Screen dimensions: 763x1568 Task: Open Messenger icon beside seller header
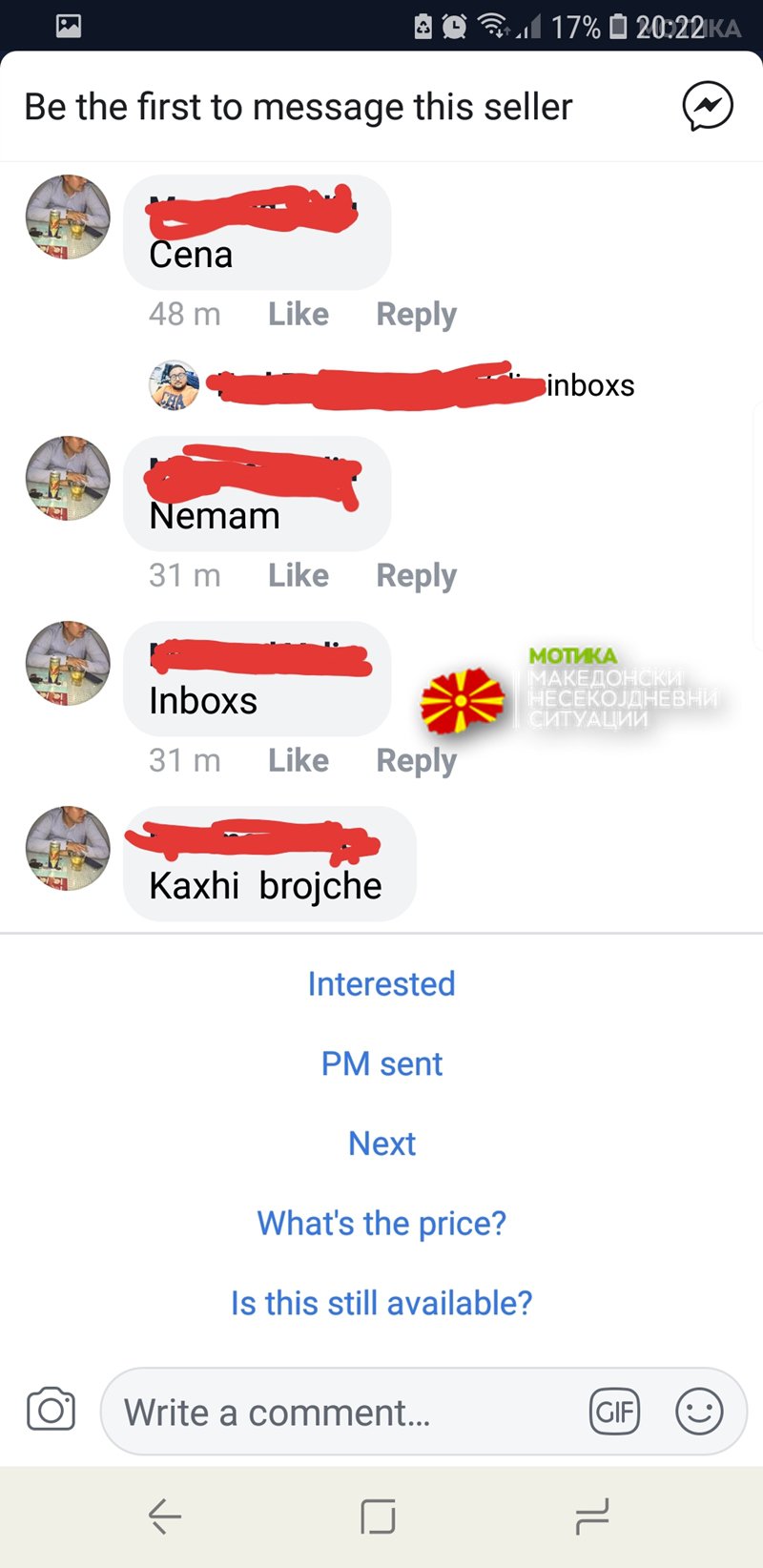click(708, 106)
